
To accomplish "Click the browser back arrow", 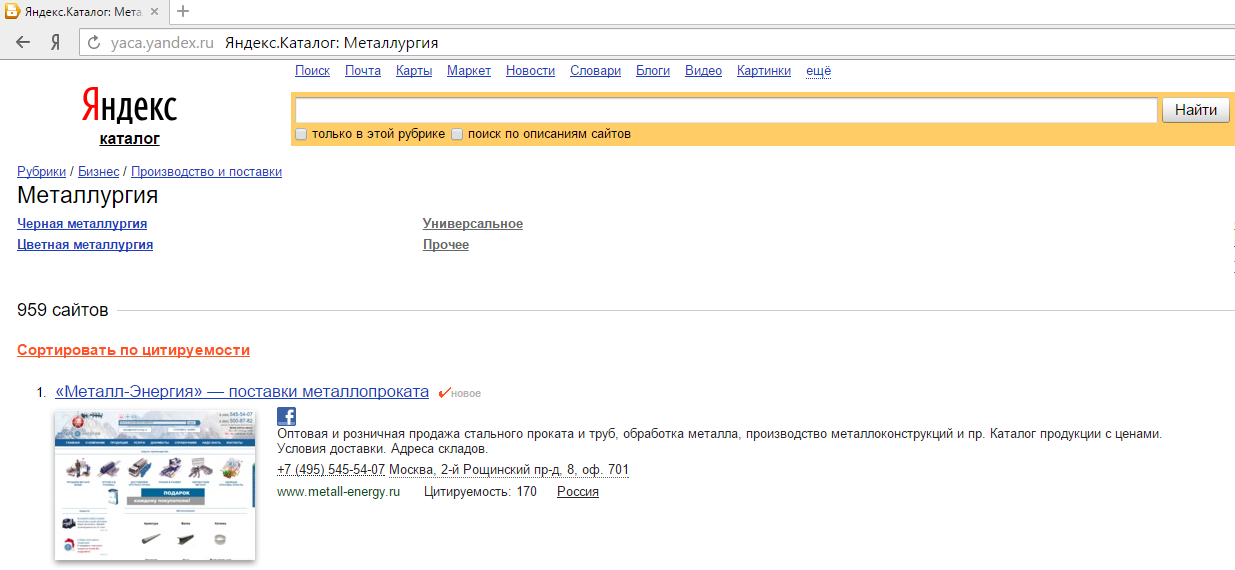I will tap(23, 43).
